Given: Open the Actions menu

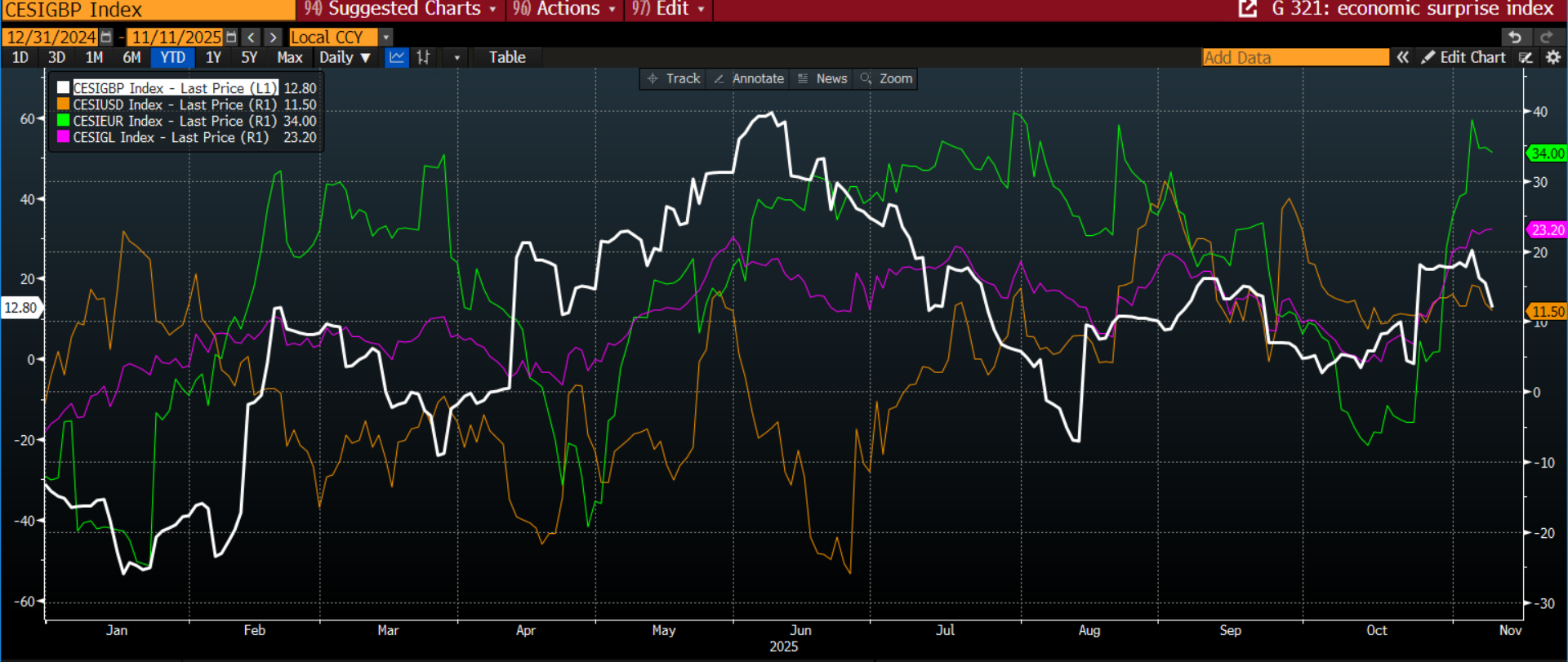Looking at the screenshot, I should point(563,9).
